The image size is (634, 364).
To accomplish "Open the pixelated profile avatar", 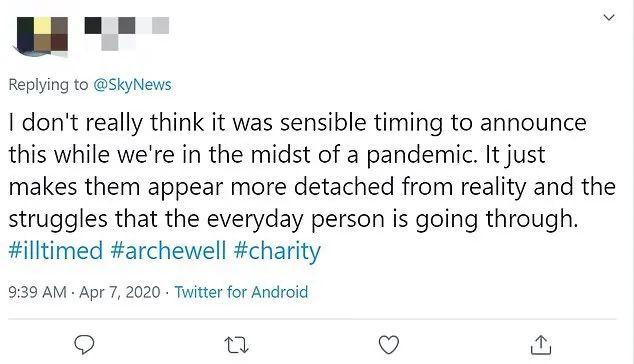I will 42,37.
